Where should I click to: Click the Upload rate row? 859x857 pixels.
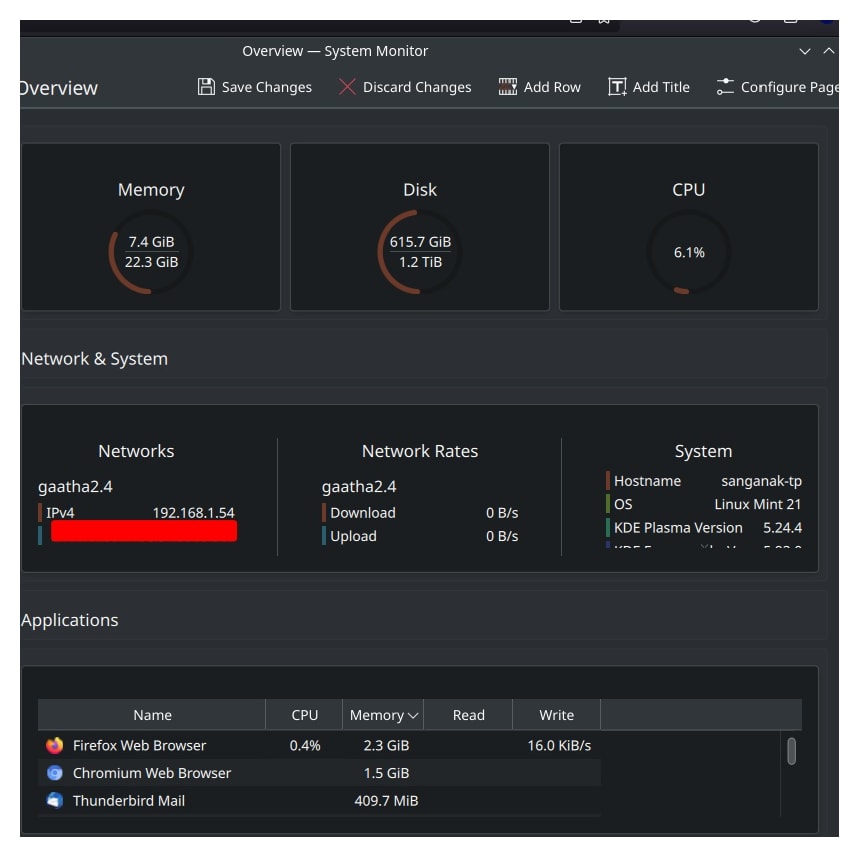click(420, 536)
